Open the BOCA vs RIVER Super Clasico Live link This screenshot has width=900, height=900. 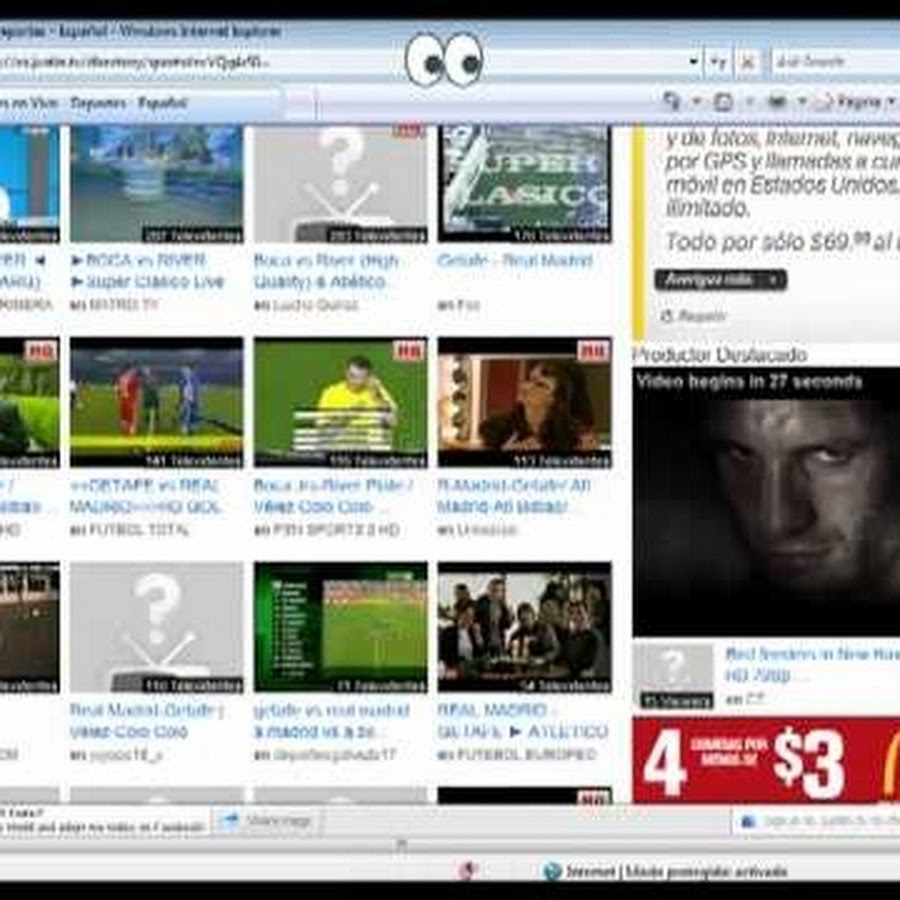(148, 271)
